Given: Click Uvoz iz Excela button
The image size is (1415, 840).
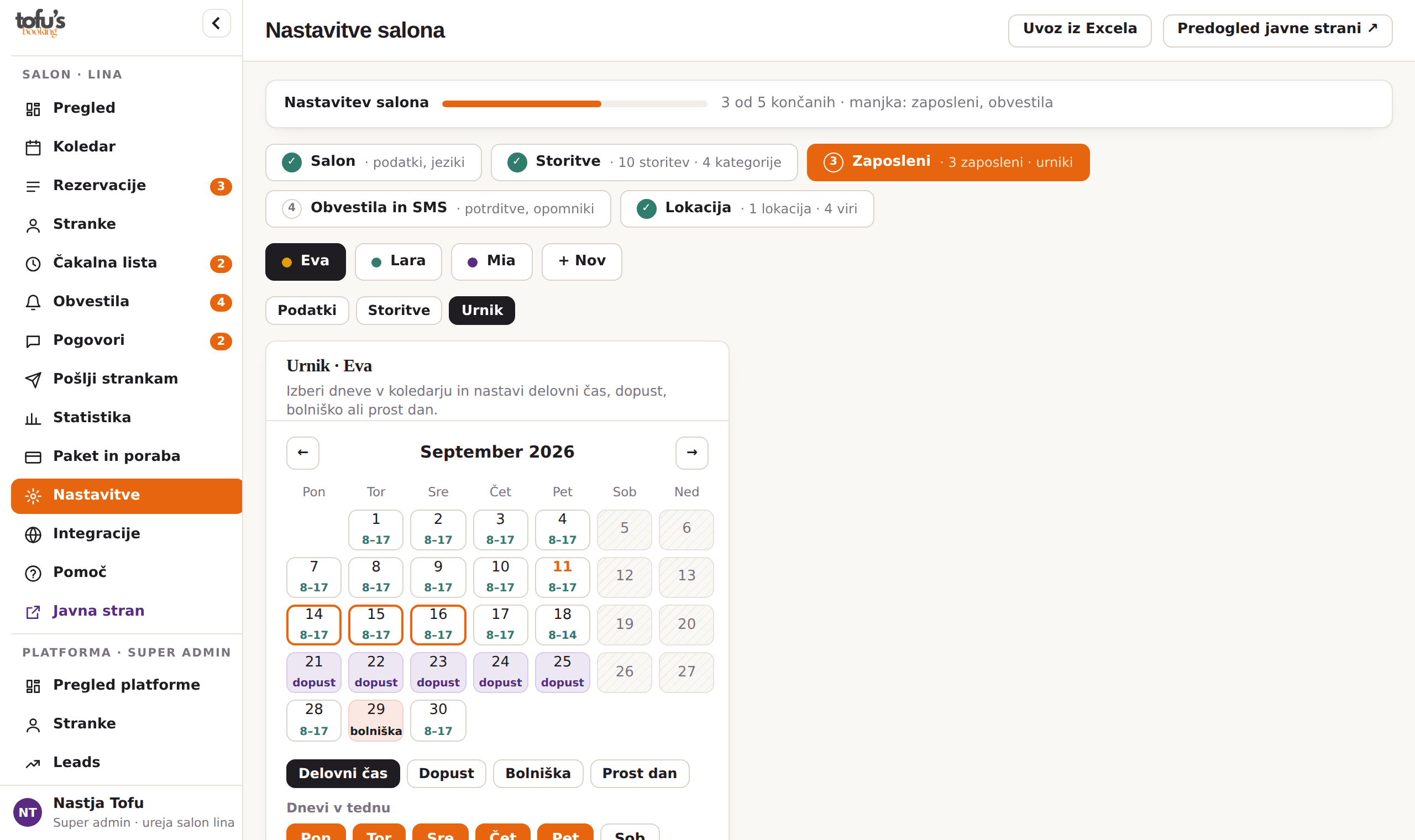Looking at the screenshot, I should (x=1079, y=30).
